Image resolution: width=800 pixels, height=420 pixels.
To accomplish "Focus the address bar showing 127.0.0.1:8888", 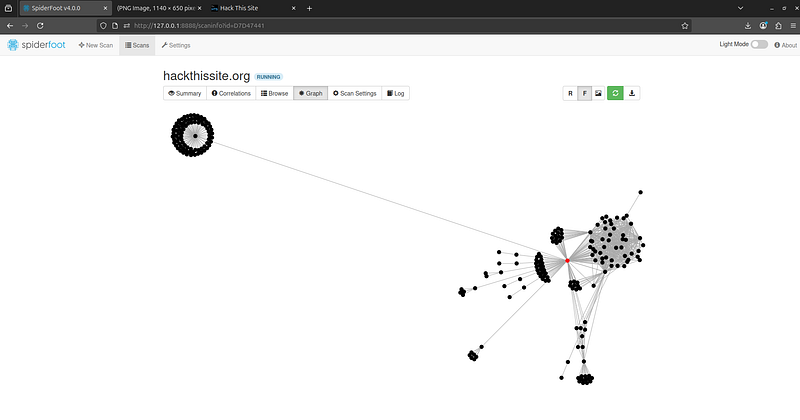I will (393, 26).
